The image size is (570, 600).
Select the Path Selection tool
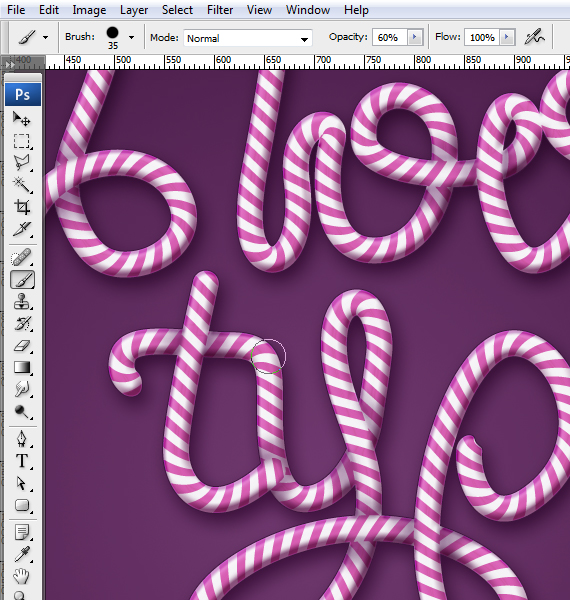[21, 483]
